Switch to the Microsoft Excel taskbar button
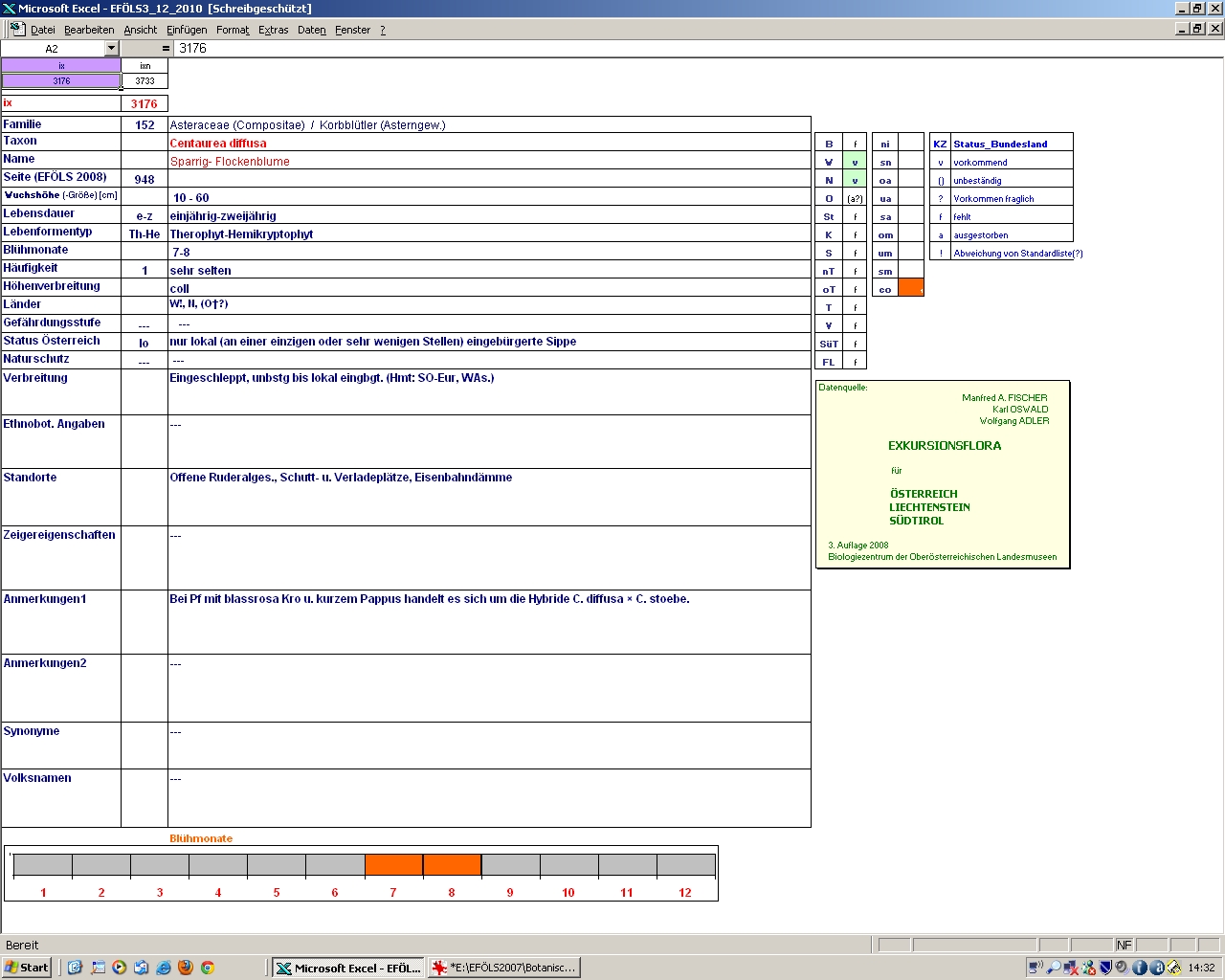This screenshot has width=1225, height=980. point(348,968)
